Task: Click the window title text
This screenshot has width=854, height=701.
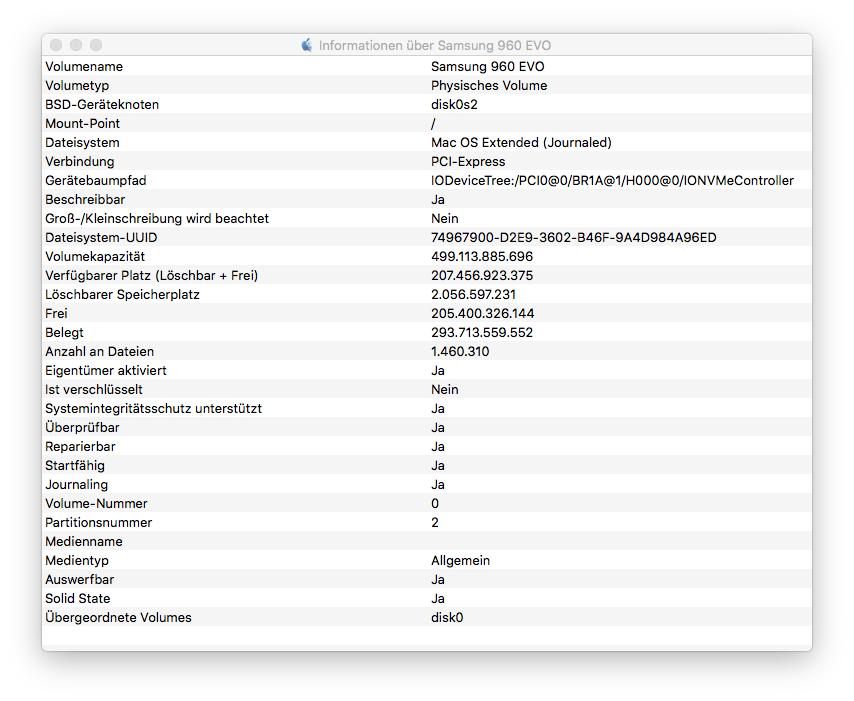Action: 434,45
